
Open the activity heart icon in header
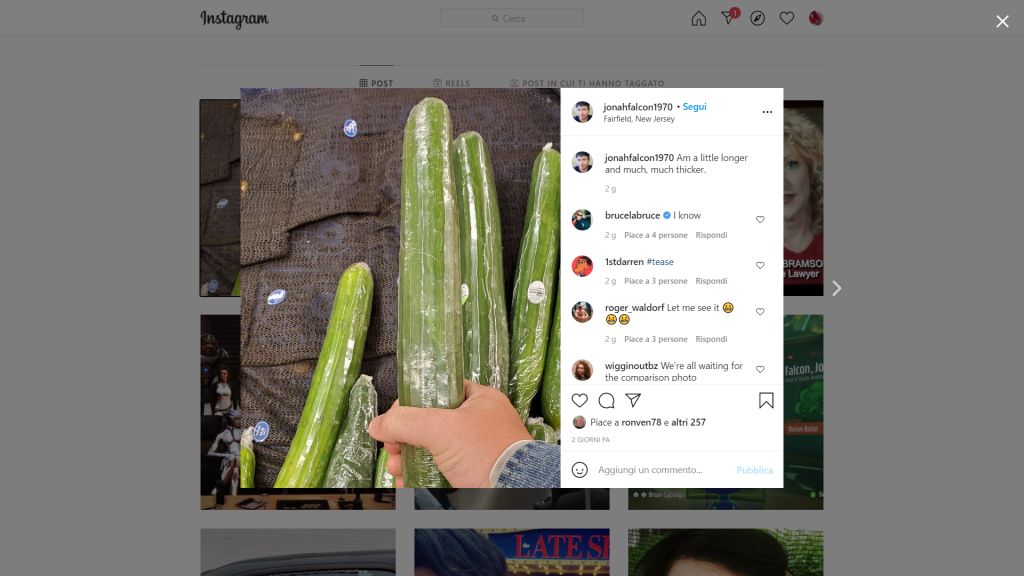(787, 18)
